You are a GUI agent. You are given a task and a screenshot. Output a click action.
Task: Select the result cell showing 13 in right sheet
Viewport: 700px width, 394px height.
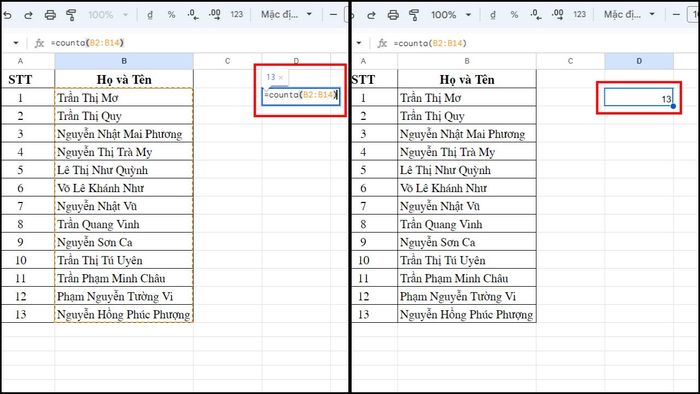click(639, 97)
